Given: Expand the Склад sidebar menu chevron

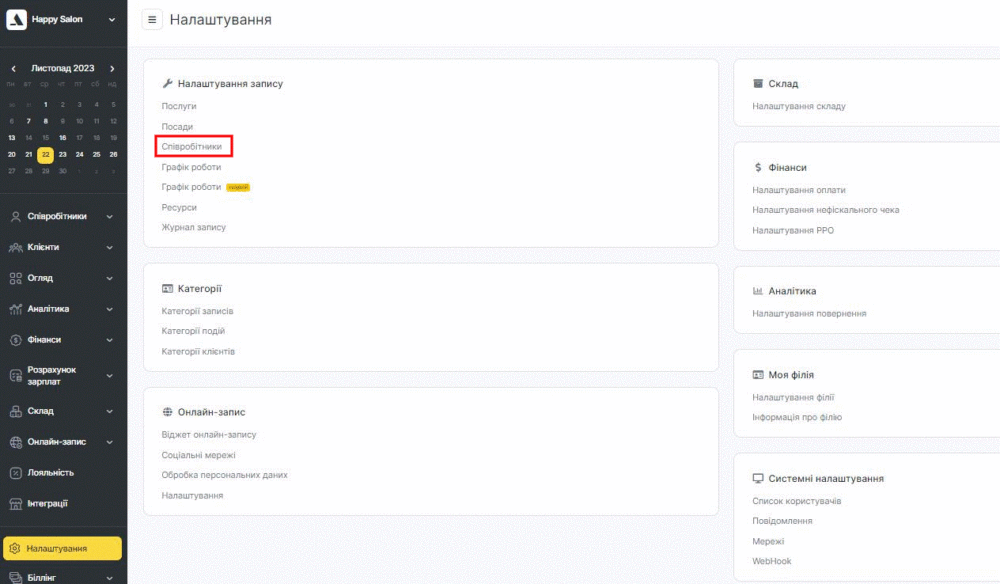Looking at the screenshot, I should pos(110,411).
